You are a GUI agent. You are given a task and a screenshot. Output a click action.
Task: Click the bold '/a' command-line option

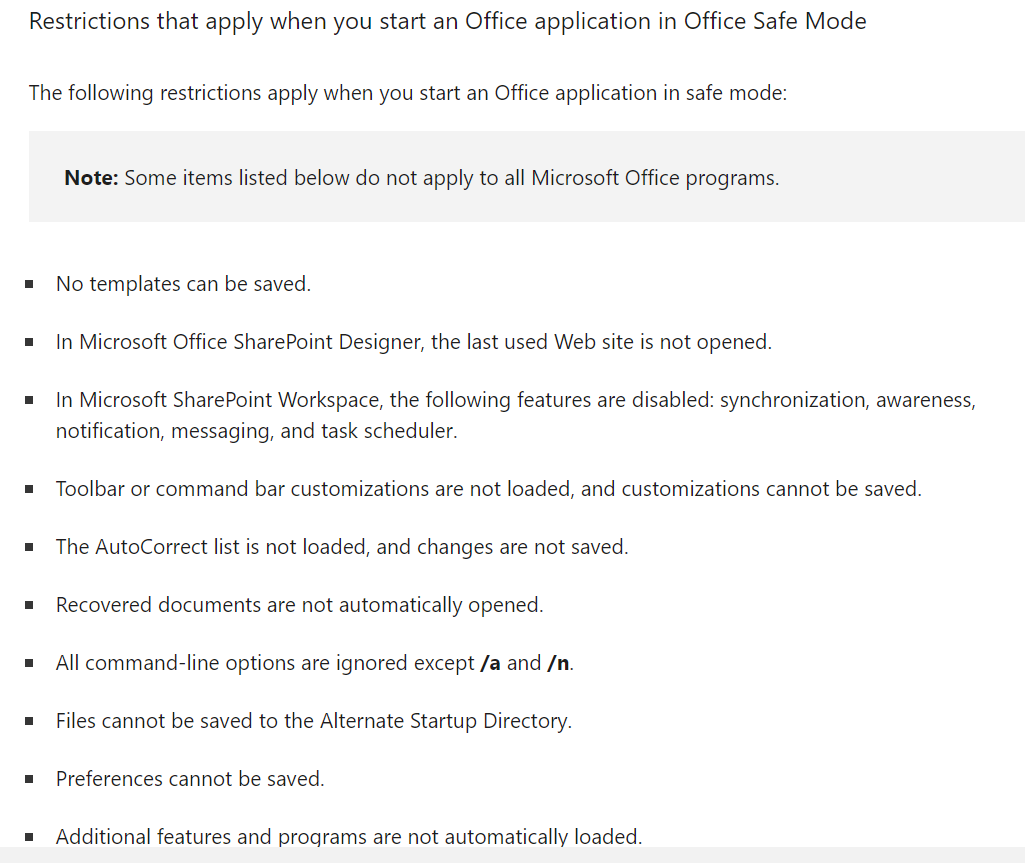click(x=490, y=663)
